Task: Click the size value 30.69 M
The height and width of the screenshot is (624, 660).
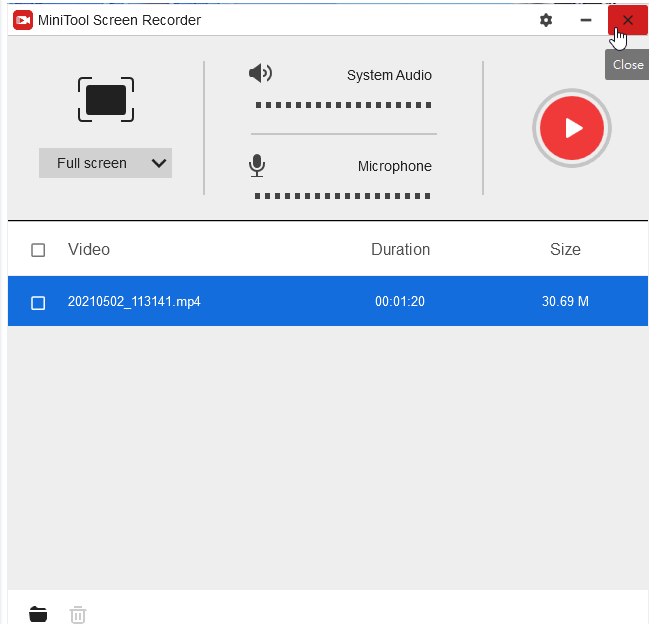Action: [565, 301]
